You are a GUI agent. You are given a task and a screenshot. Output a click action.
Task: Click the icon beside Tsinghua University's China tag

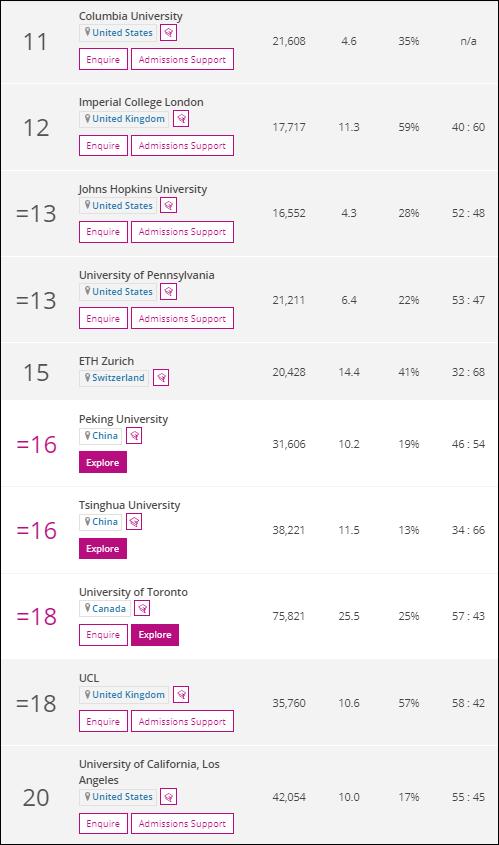134,522
